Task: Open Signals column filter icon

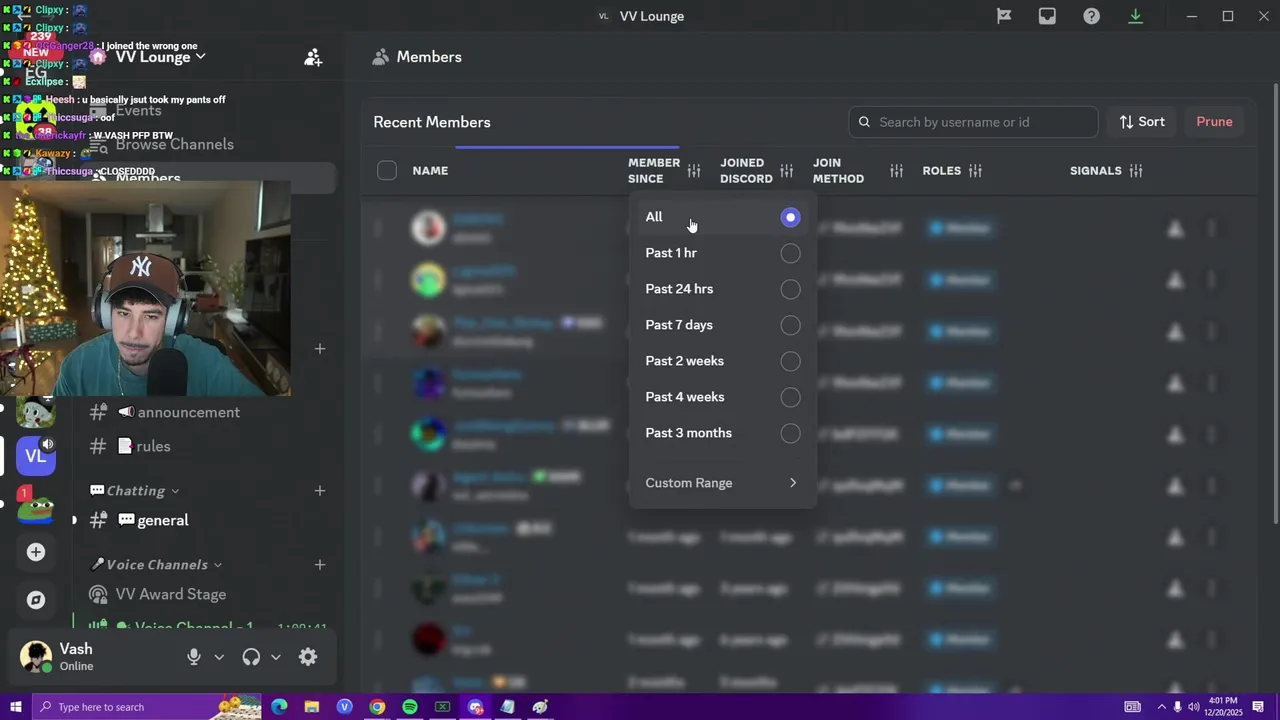Action: pos(1136,171)
